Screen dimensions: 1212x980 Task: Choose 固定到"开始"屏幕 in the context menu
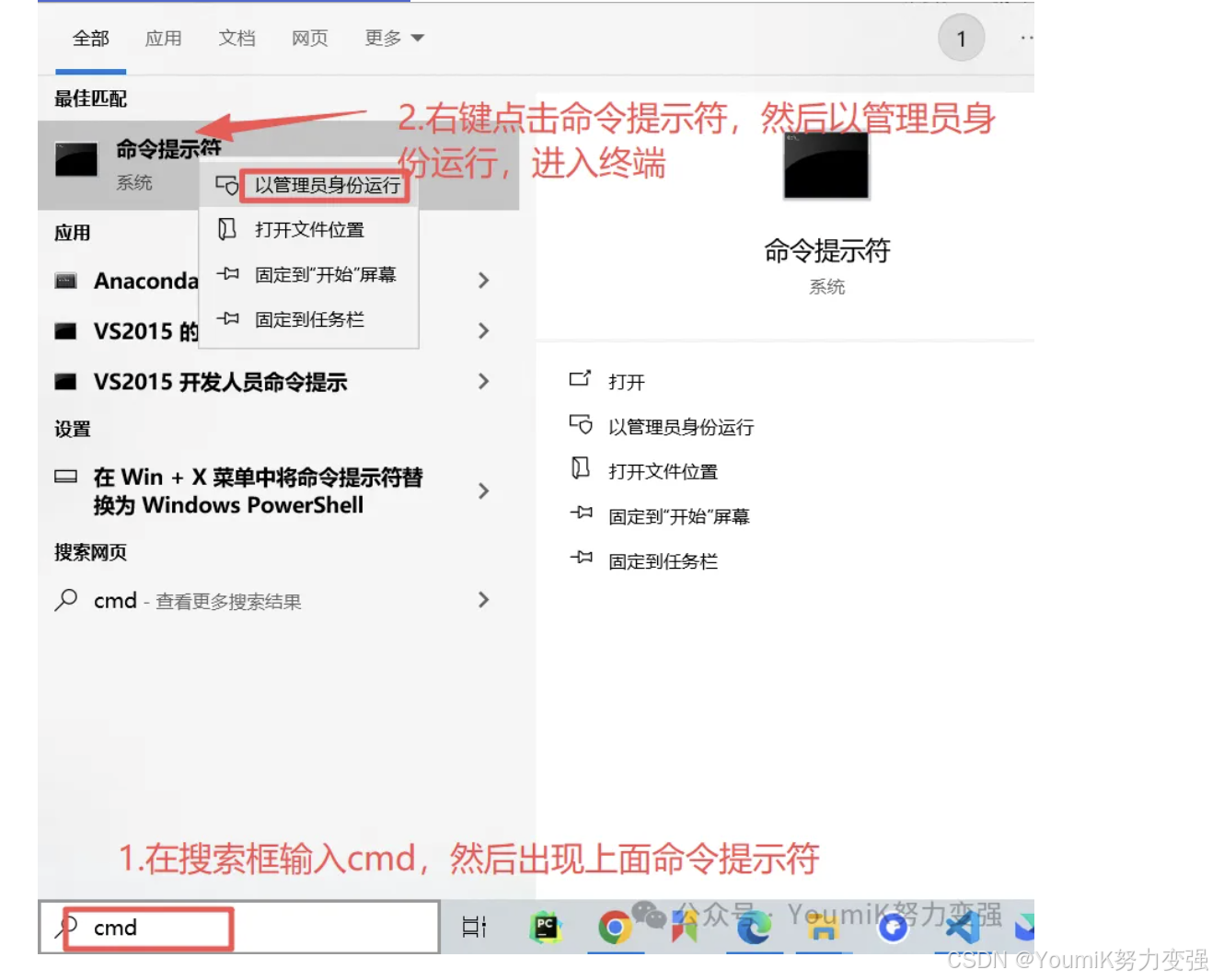tap(325, 274)
